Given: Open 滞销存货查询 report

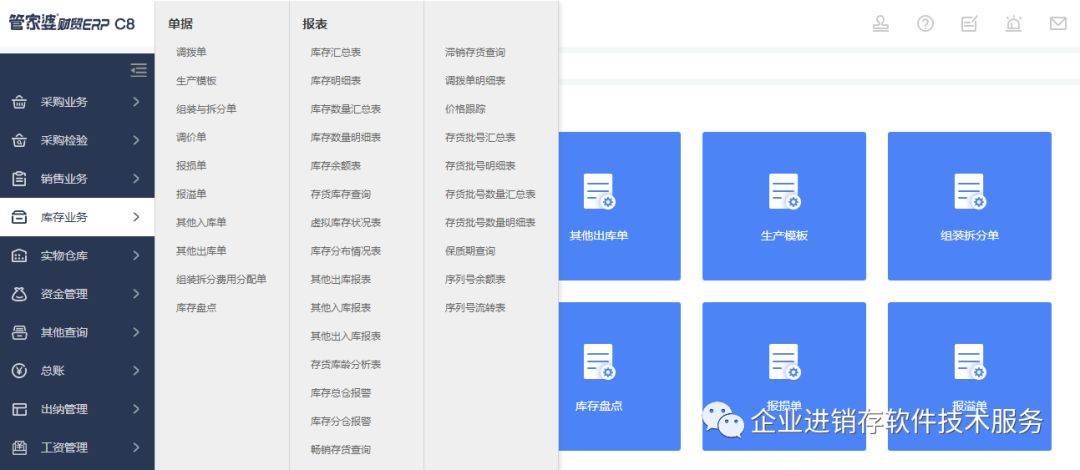Looking at the screenshot, I should pyautogui.click(x=475, y=52).
